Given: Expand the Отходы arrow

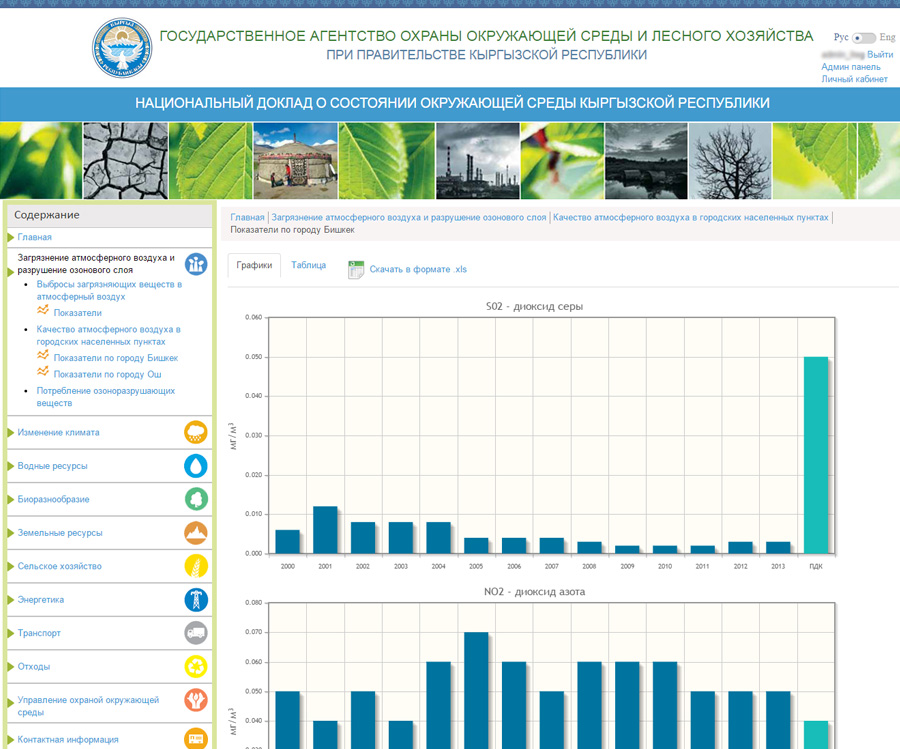Looking at the screenshot, I should click(x=10, y=666).
